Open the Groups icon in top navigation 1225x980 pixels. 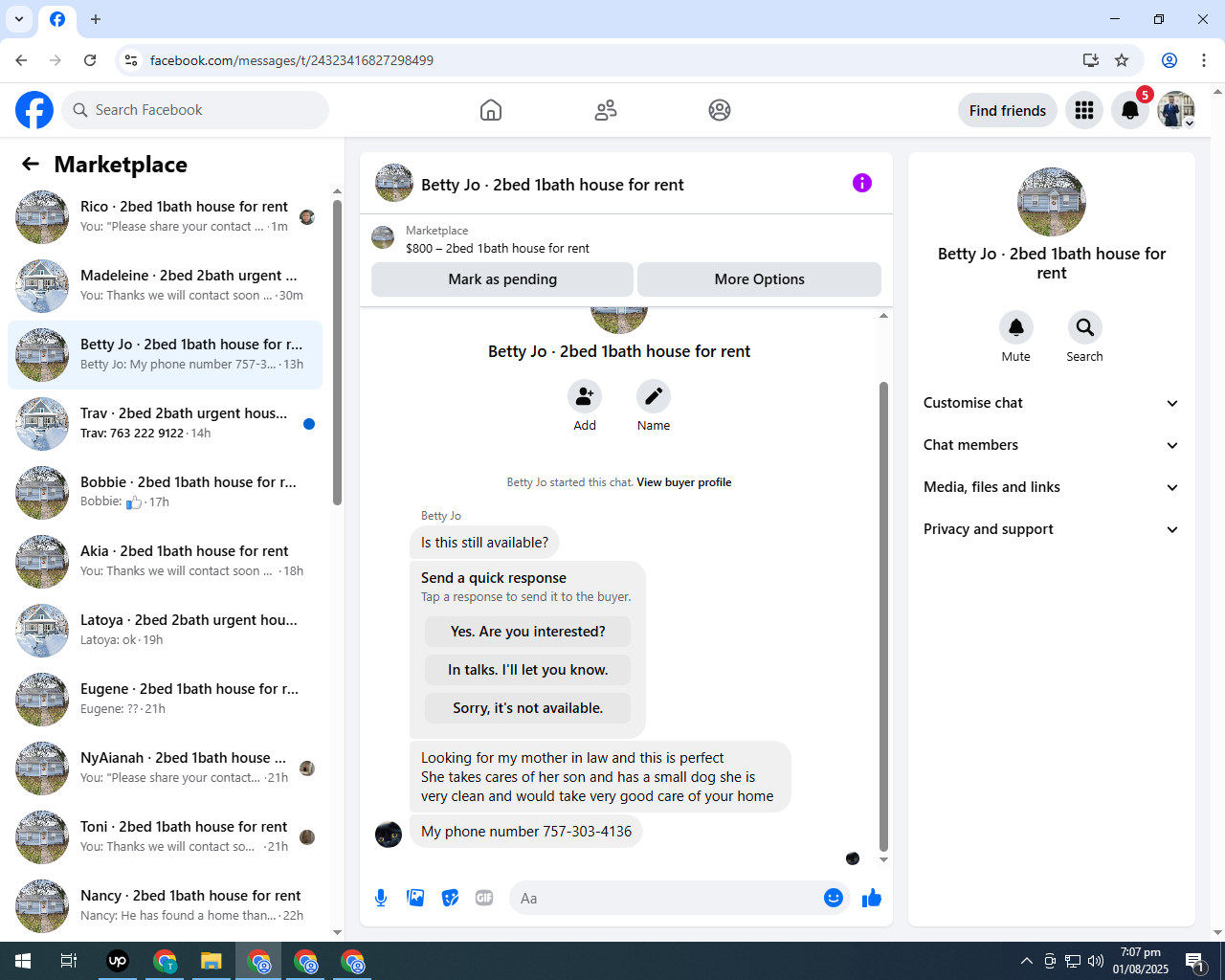click(x=720, y=110)
